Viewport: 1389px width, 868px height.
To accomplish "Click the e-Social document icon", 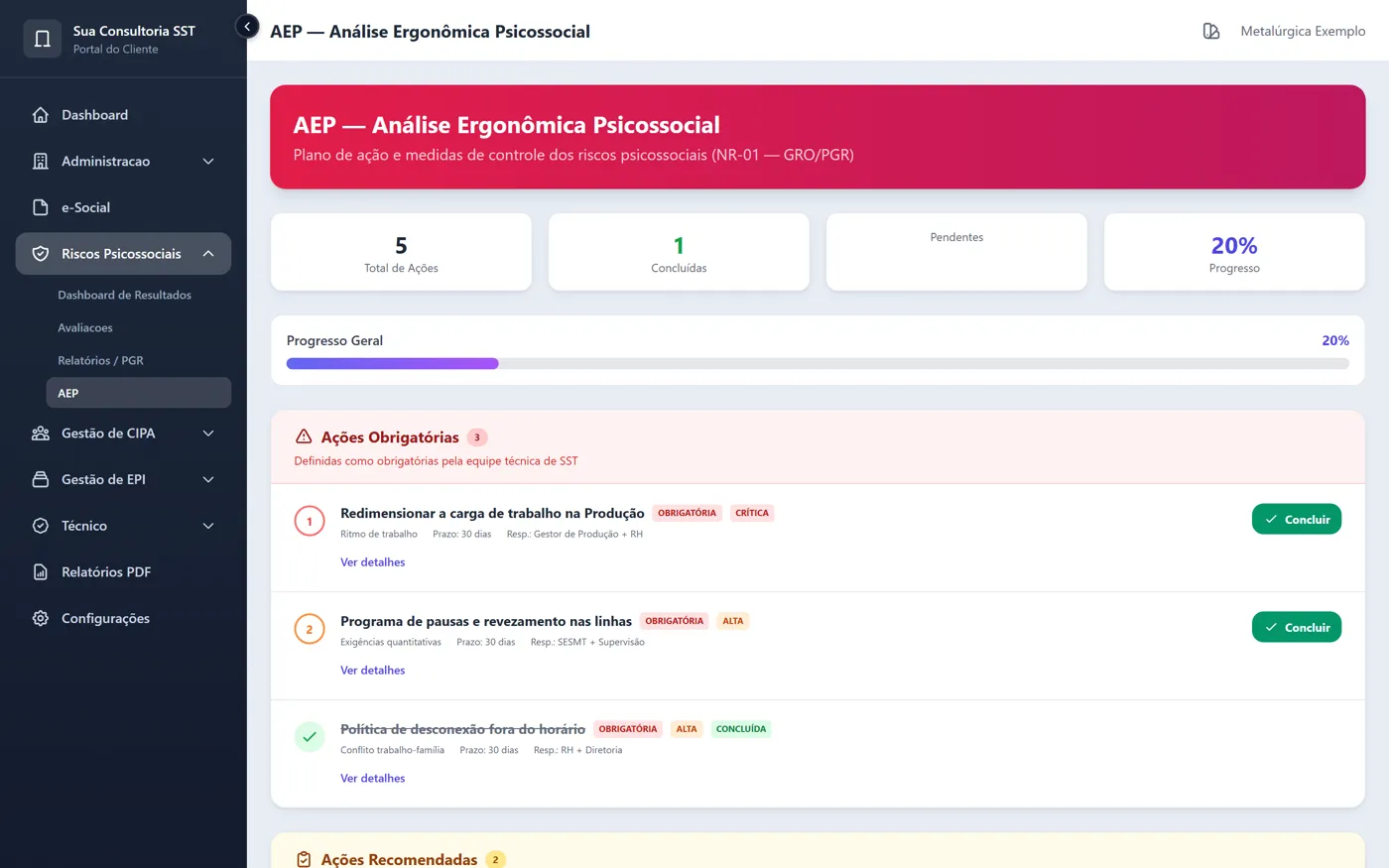I will (x=41, y=207).
